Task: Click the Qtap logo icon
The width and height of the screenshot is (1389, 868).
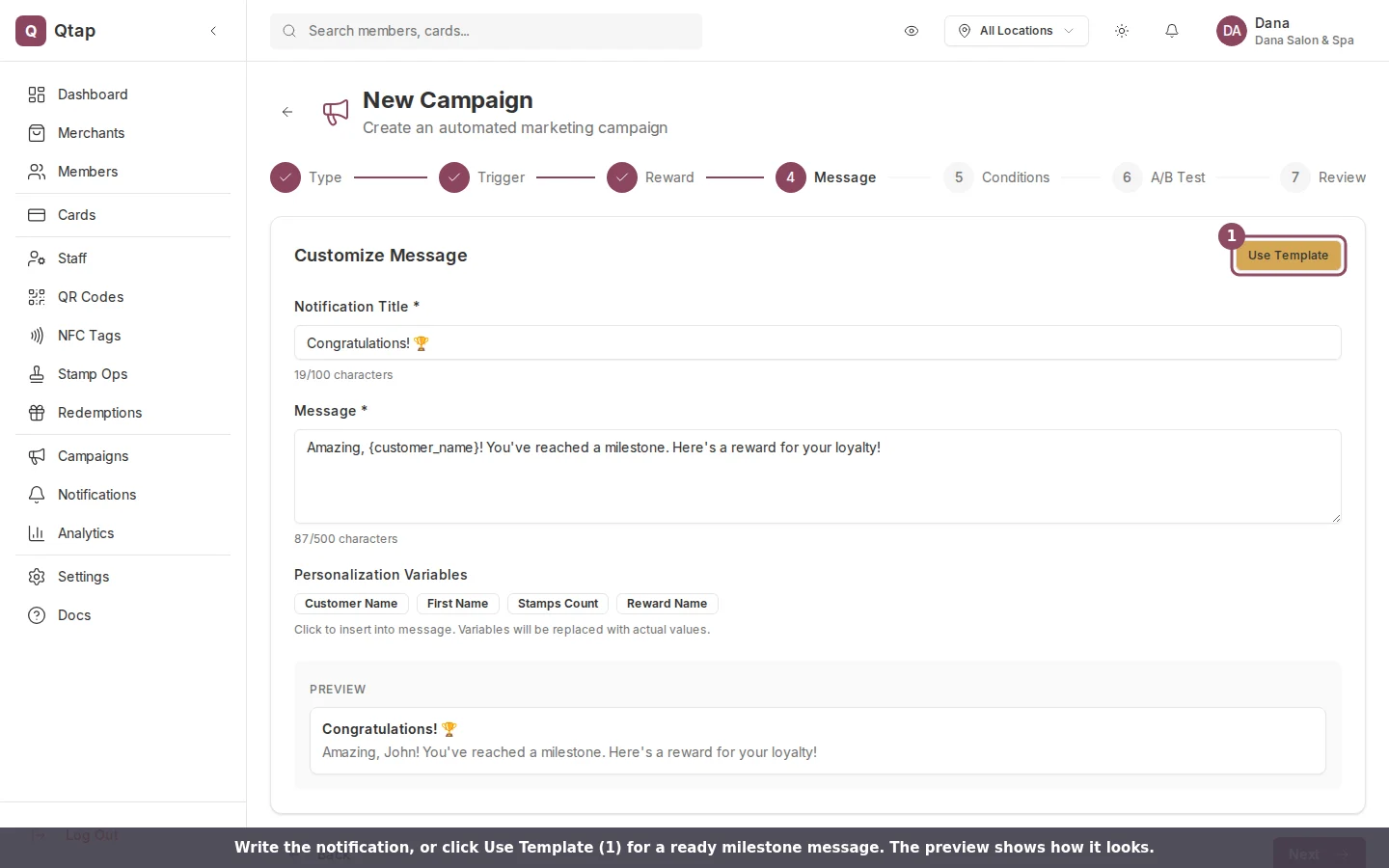Action: coord(31,31)
